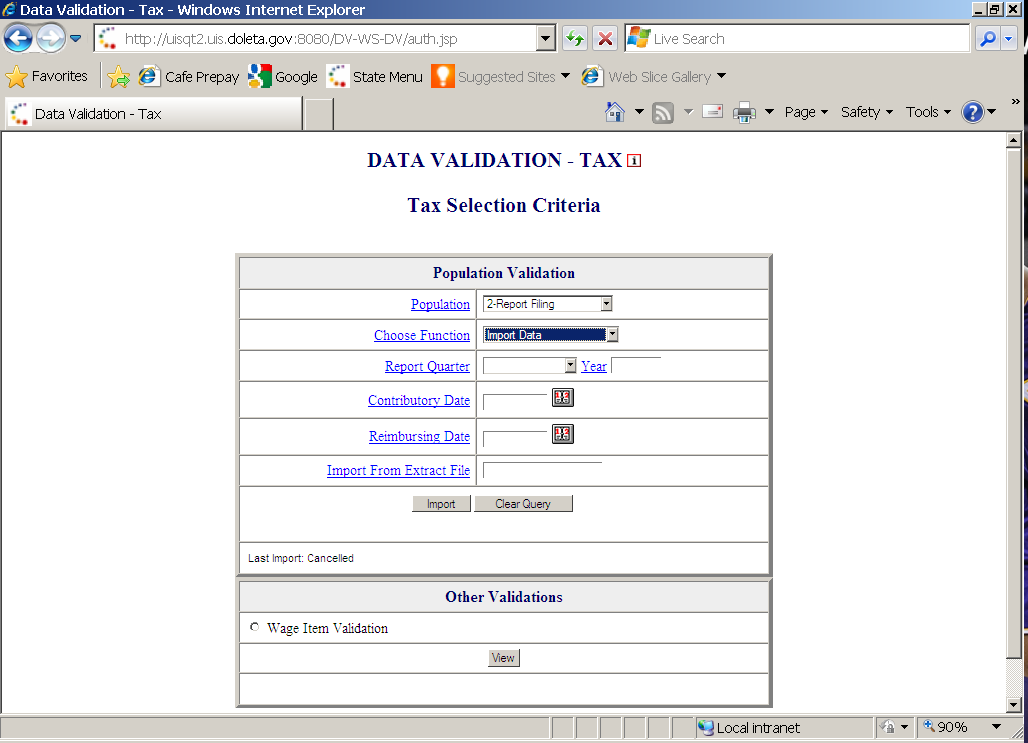
Task: Stop loading with the red X icon
Action: click(605, 39)
